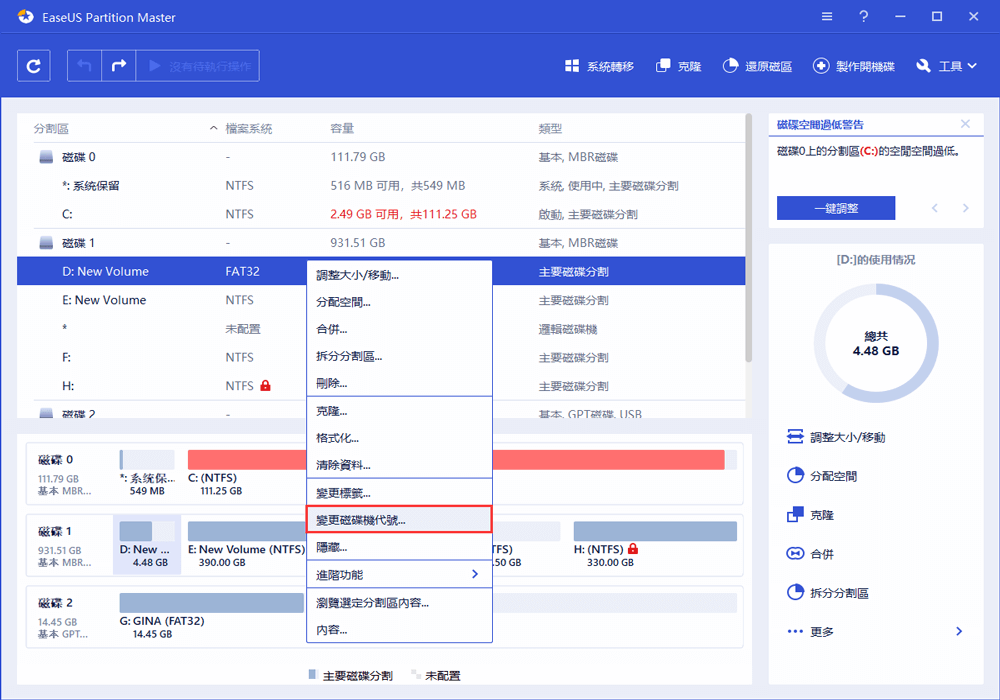Viewport: 1000px width, 700px height.
Task: Choose 內容 from the context menu
Action: (x=399, y=630)
